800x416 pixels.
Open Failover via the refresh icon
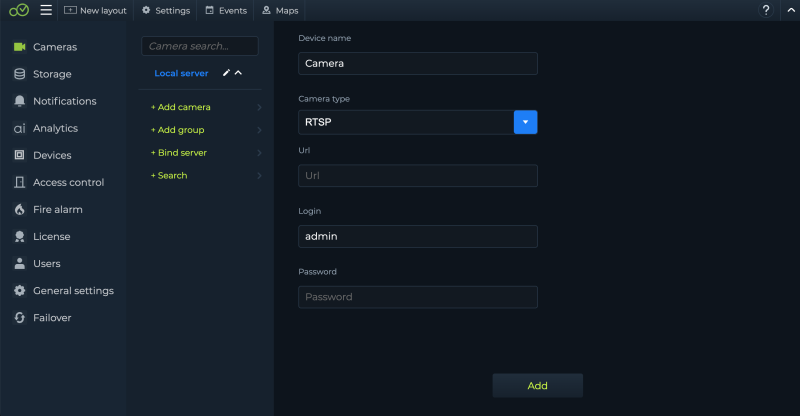pyautogui.click(x=19, y=317)
